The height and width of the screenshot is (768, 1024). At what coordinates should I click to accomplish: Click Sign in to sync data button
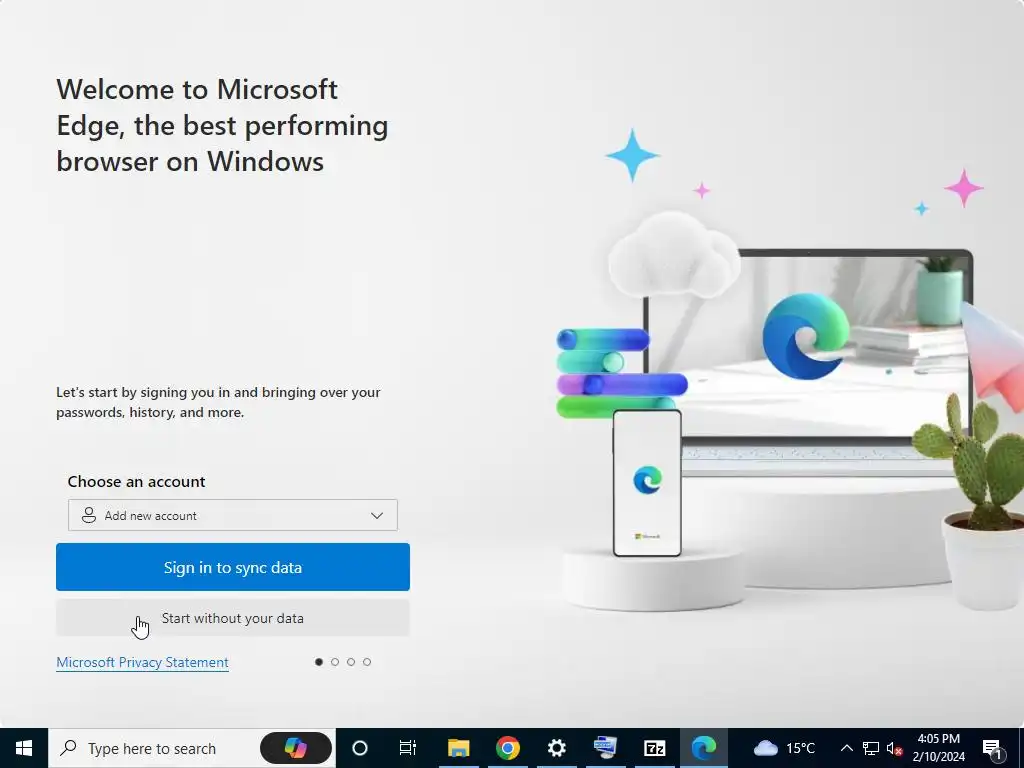click(x=232, y=567)
